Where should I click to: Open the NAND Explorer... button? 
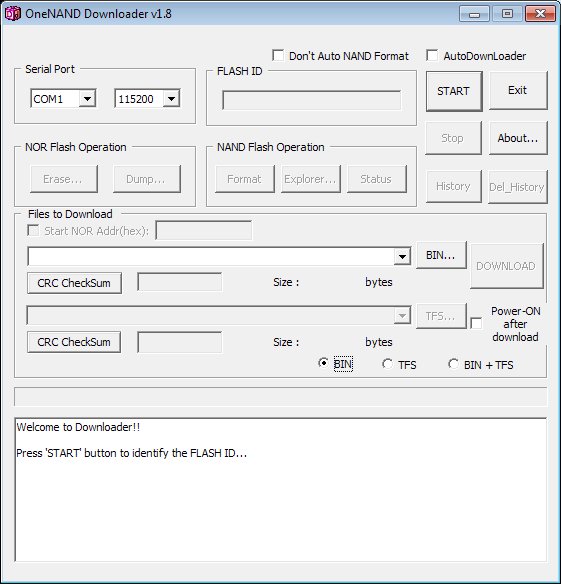click(311, 179)
